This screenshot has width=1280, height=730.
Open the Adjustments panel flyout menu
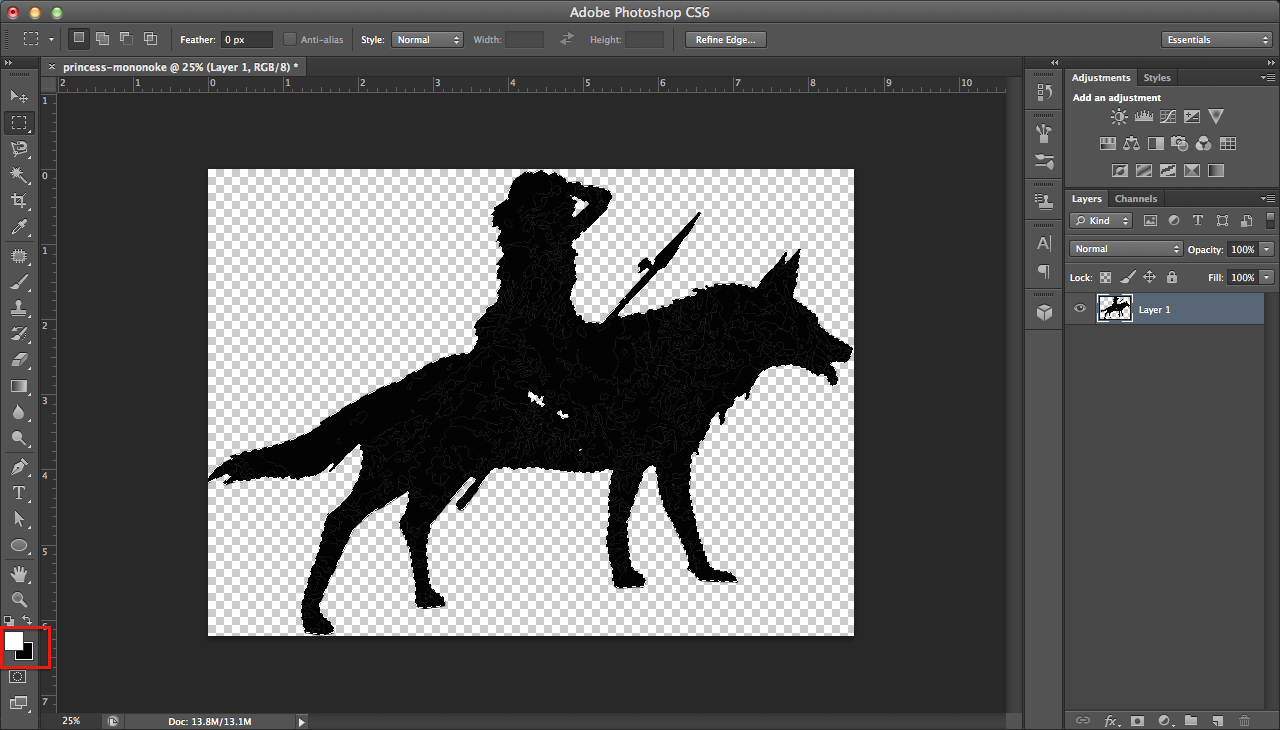pyautogui.click(x=1269, y=77)
